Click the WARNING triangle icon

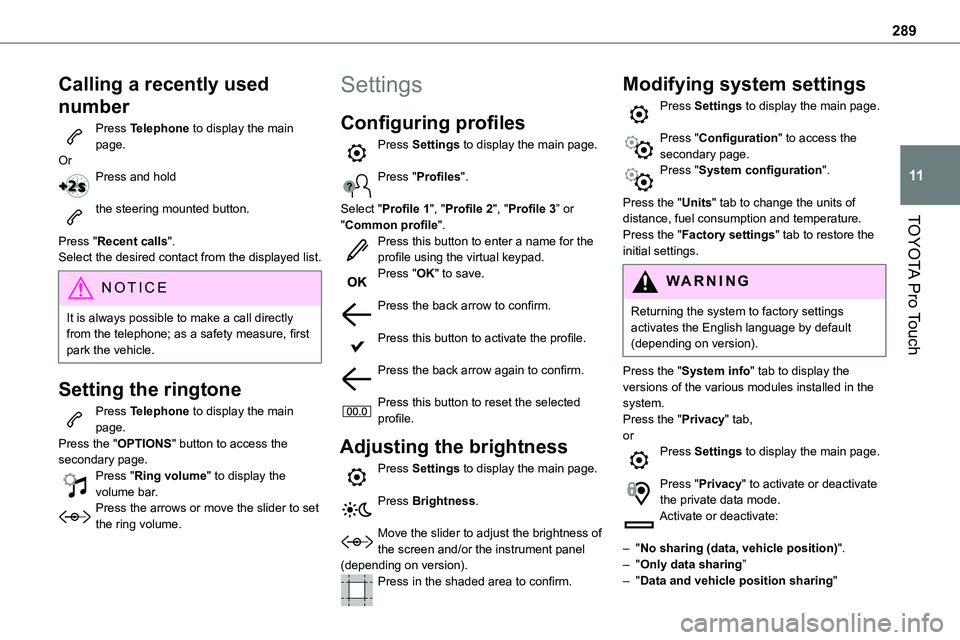[642, 281]
